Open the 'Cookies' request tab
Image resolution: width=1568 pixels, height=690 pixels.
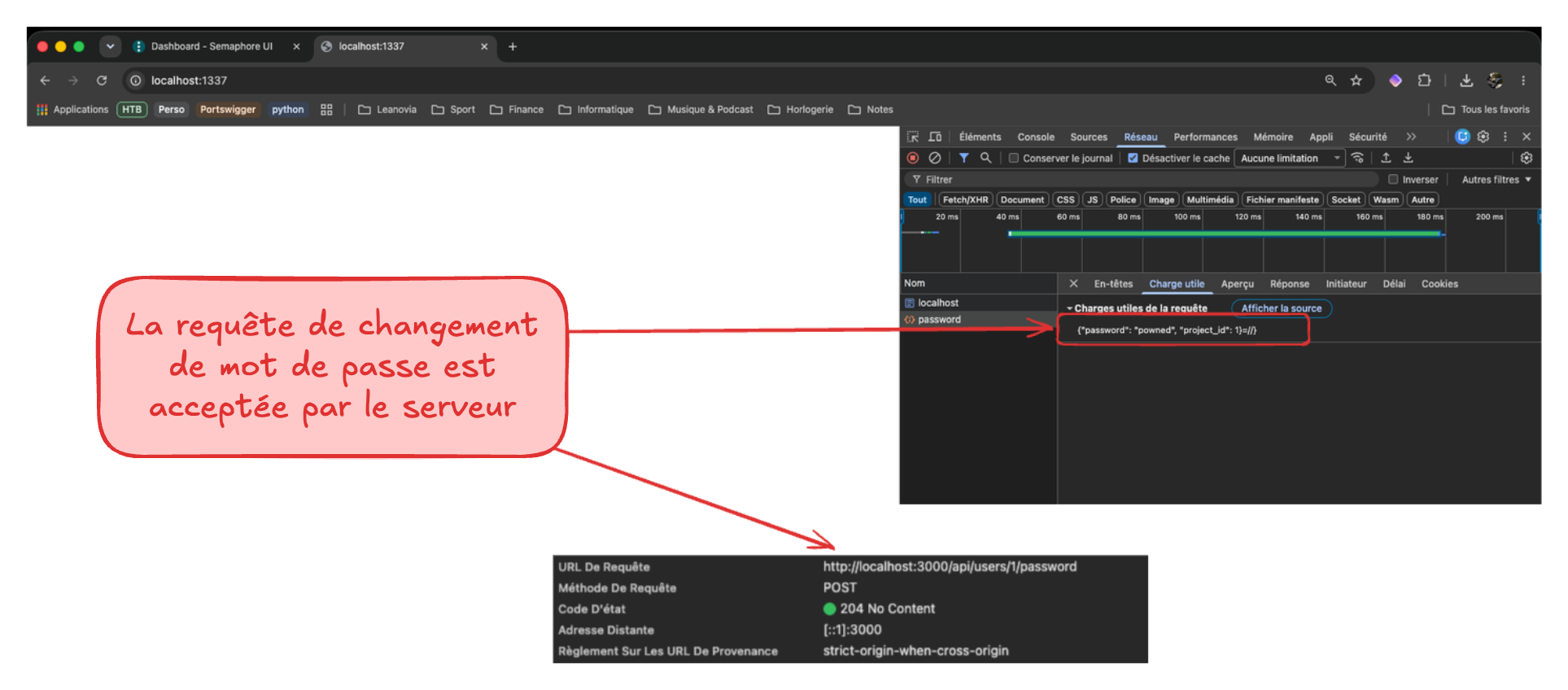[1439, 284]
